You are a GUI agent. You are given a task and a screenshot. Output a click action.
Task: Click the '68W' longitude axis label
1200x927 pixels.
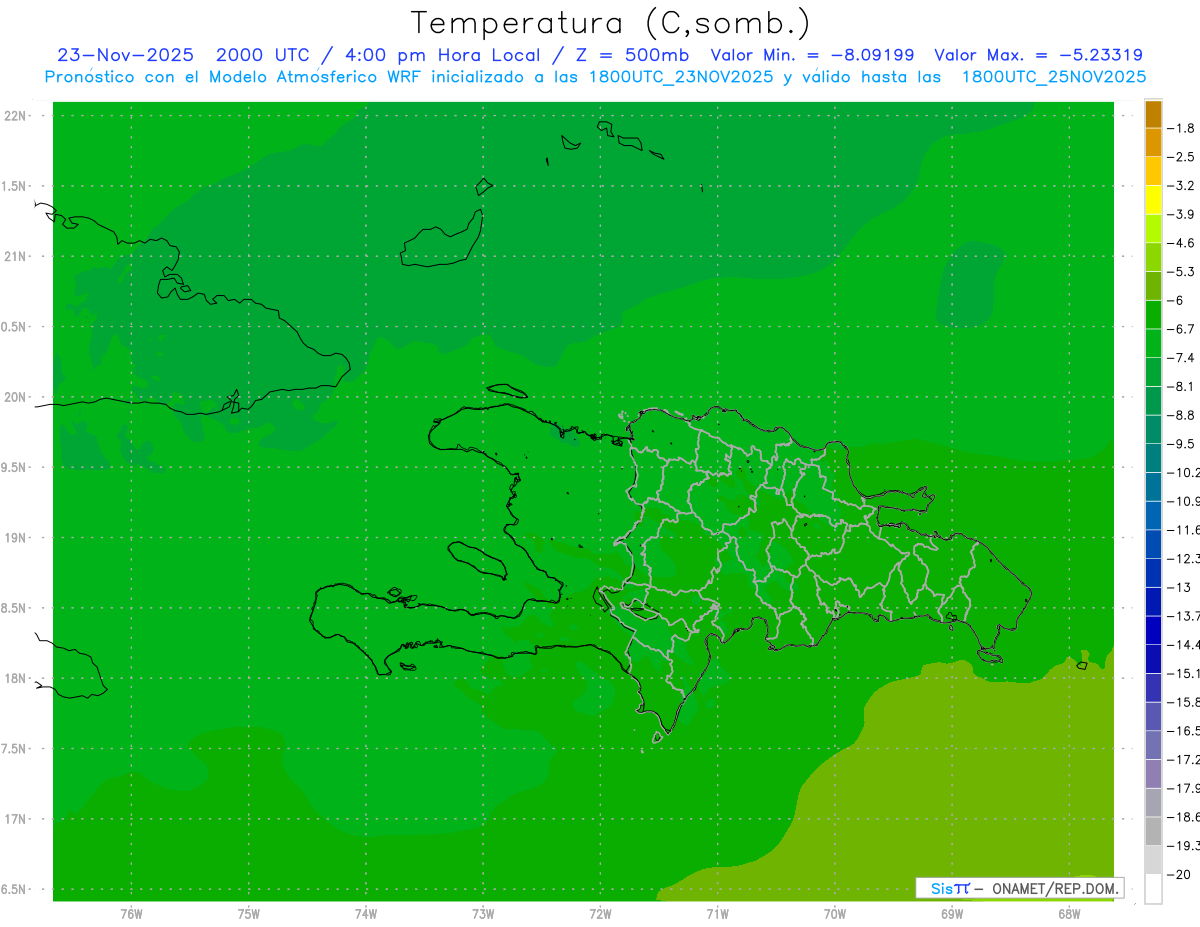tap(1069, 914)
